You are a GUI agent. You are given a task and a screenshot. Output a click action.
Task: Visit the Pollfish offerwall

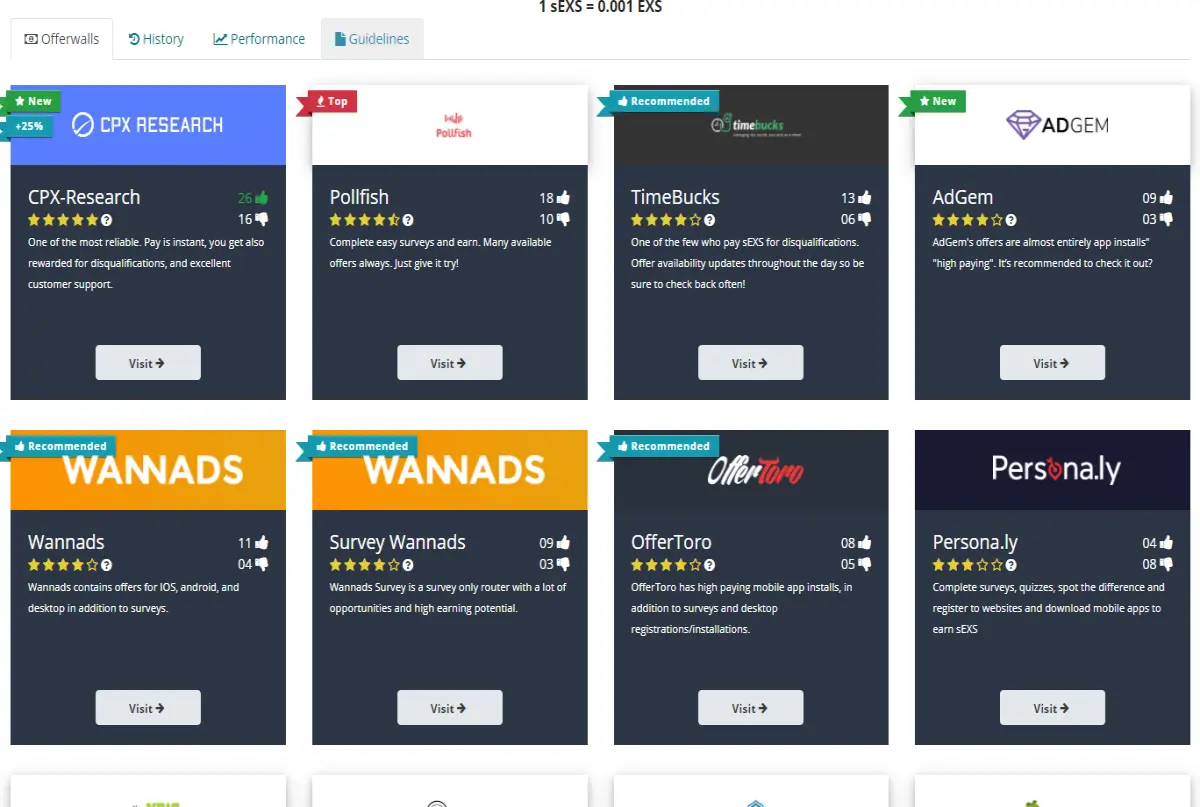pos(449,363)
